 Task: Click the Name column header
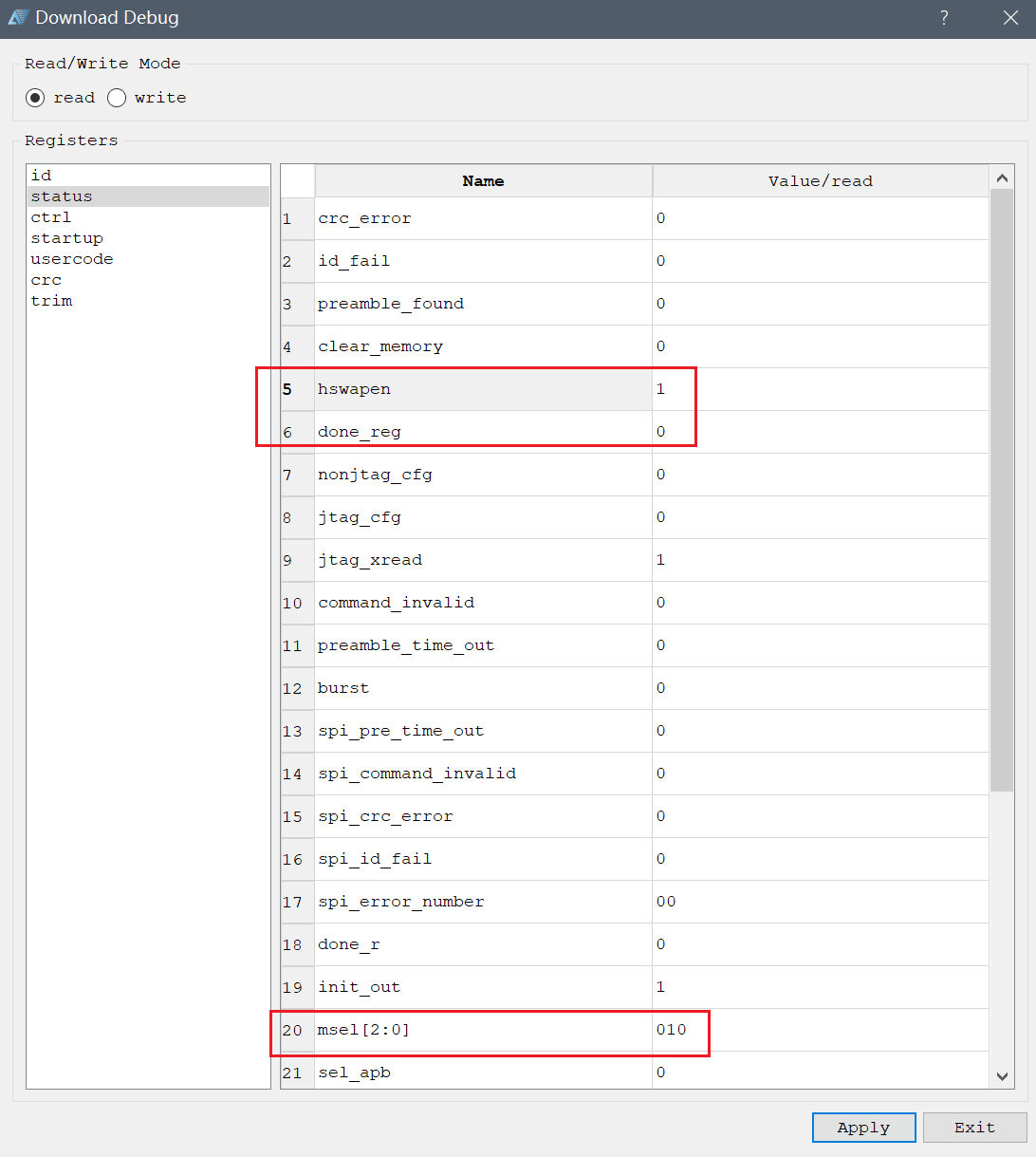(484, 181)
